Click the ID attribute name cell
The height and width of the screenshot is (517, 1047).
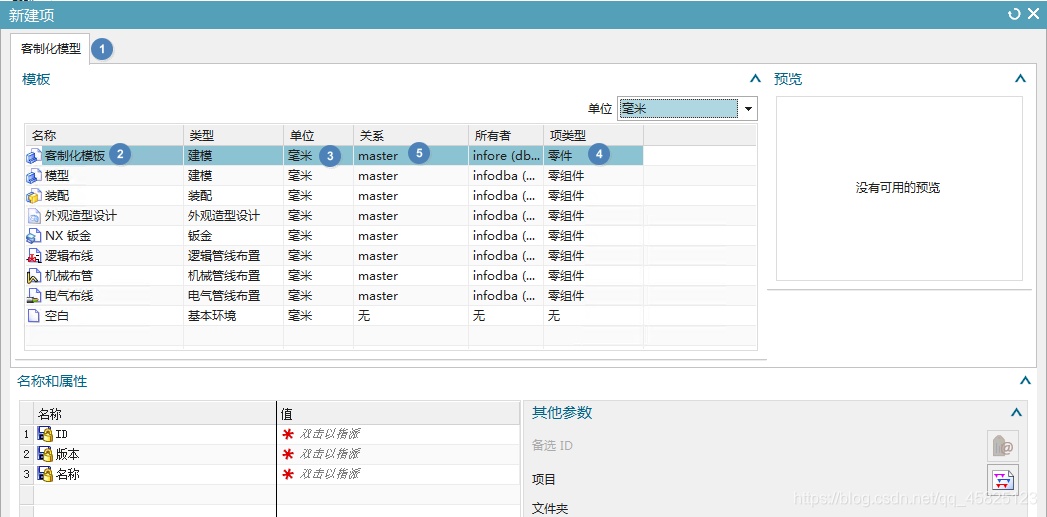tap(154, 434)
